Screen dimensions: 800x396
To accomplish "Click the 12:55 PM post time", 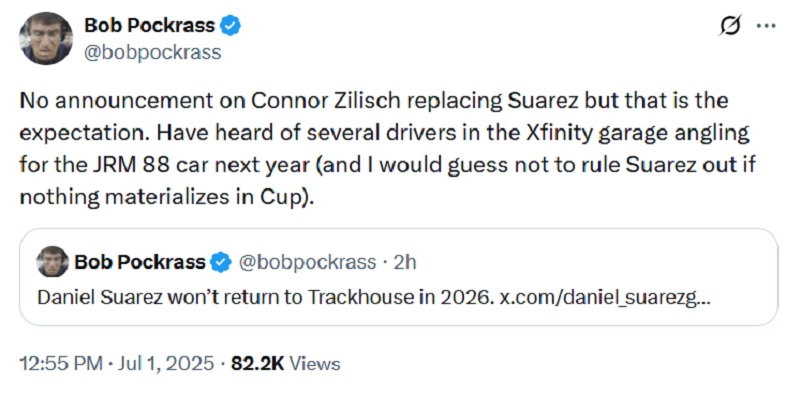I will (x=61, y=364).
